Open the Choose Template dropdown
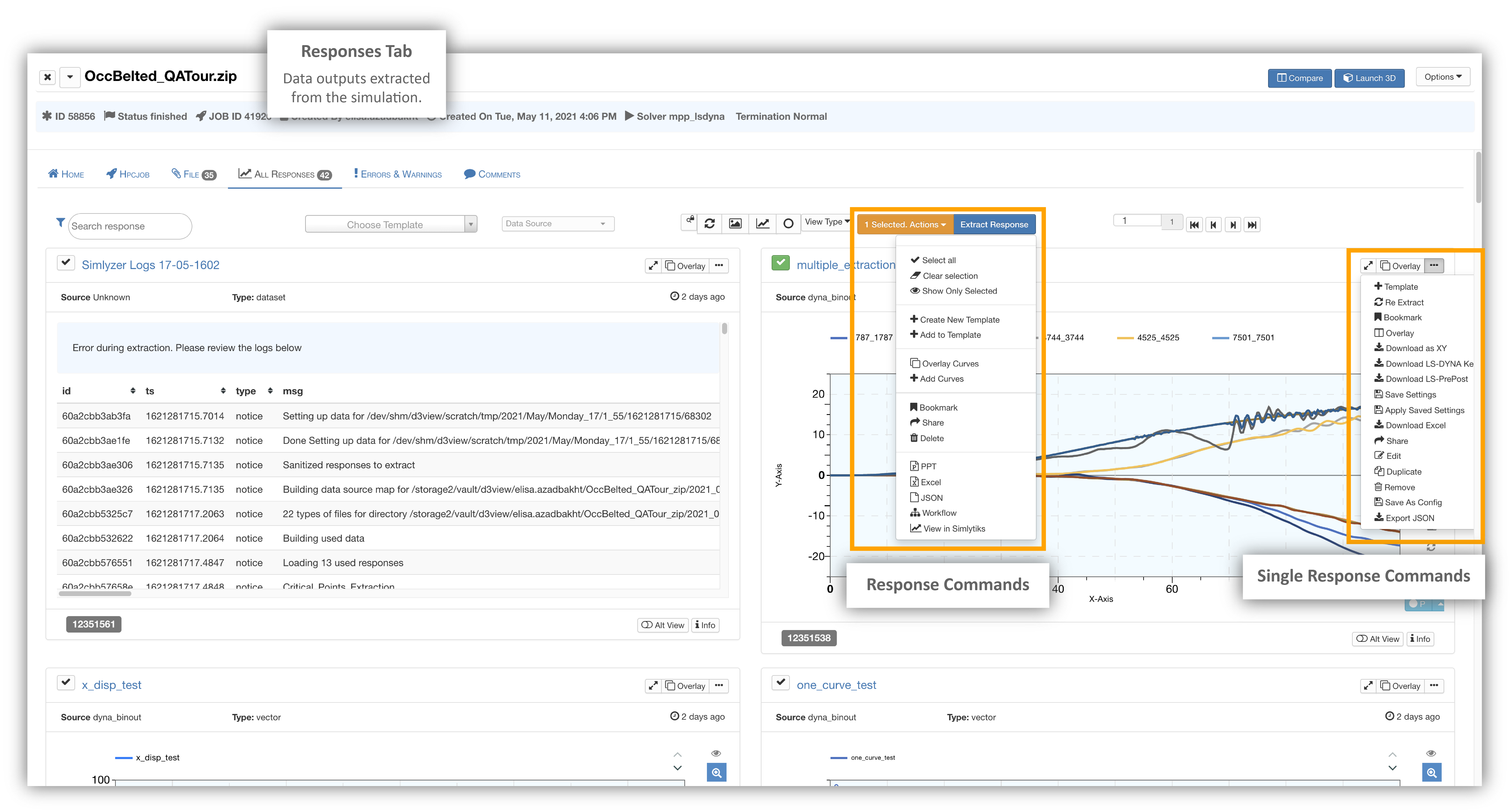This screenshot has width=1510, height=812. pos(391,224)
